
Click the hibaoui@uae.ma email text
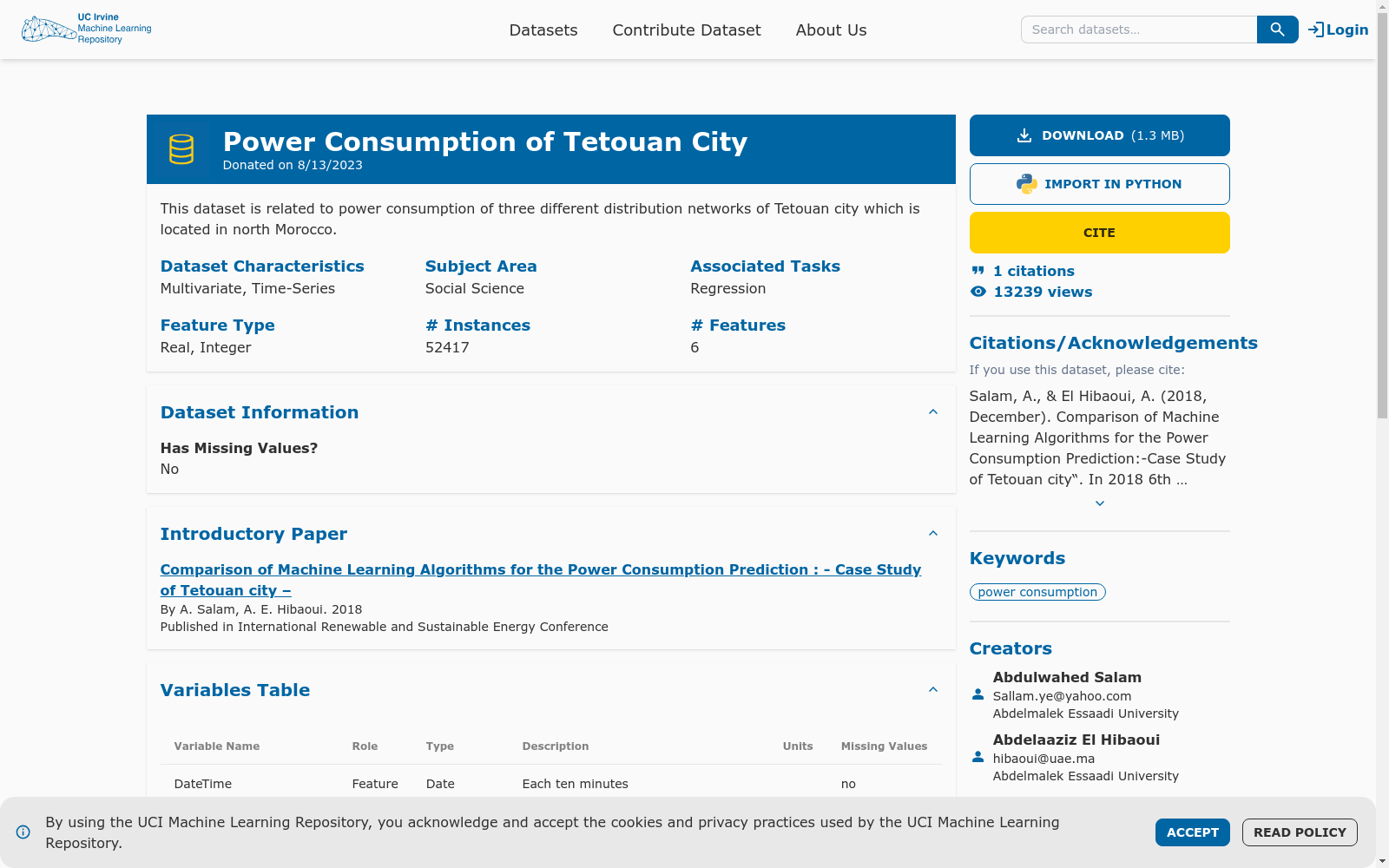tap(1043, 759)
